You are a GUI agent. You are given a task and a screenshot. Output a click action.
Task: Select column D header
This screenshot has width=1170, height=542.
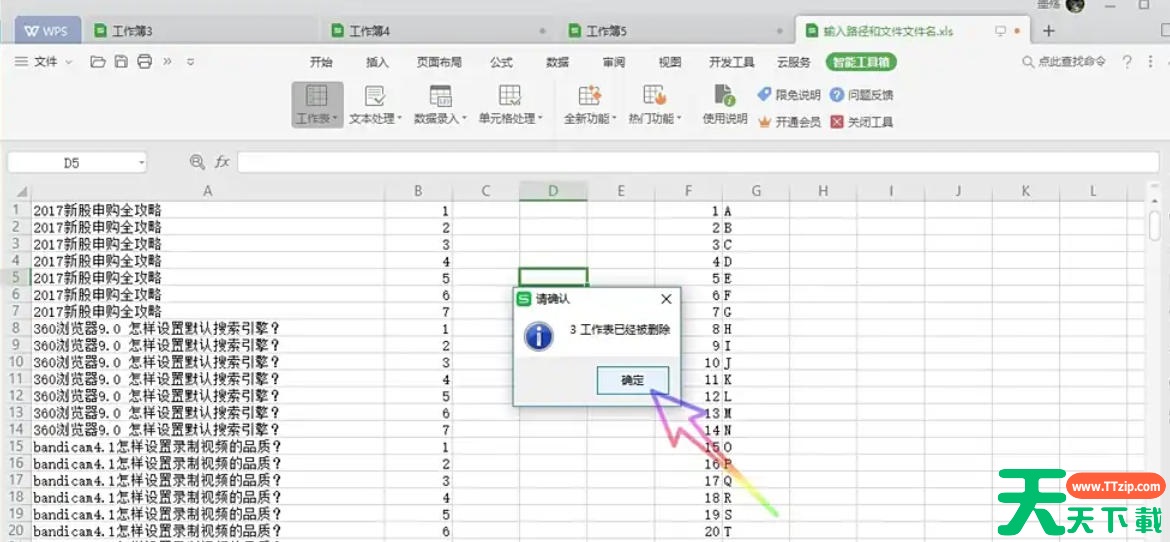[x=553, y=192]
